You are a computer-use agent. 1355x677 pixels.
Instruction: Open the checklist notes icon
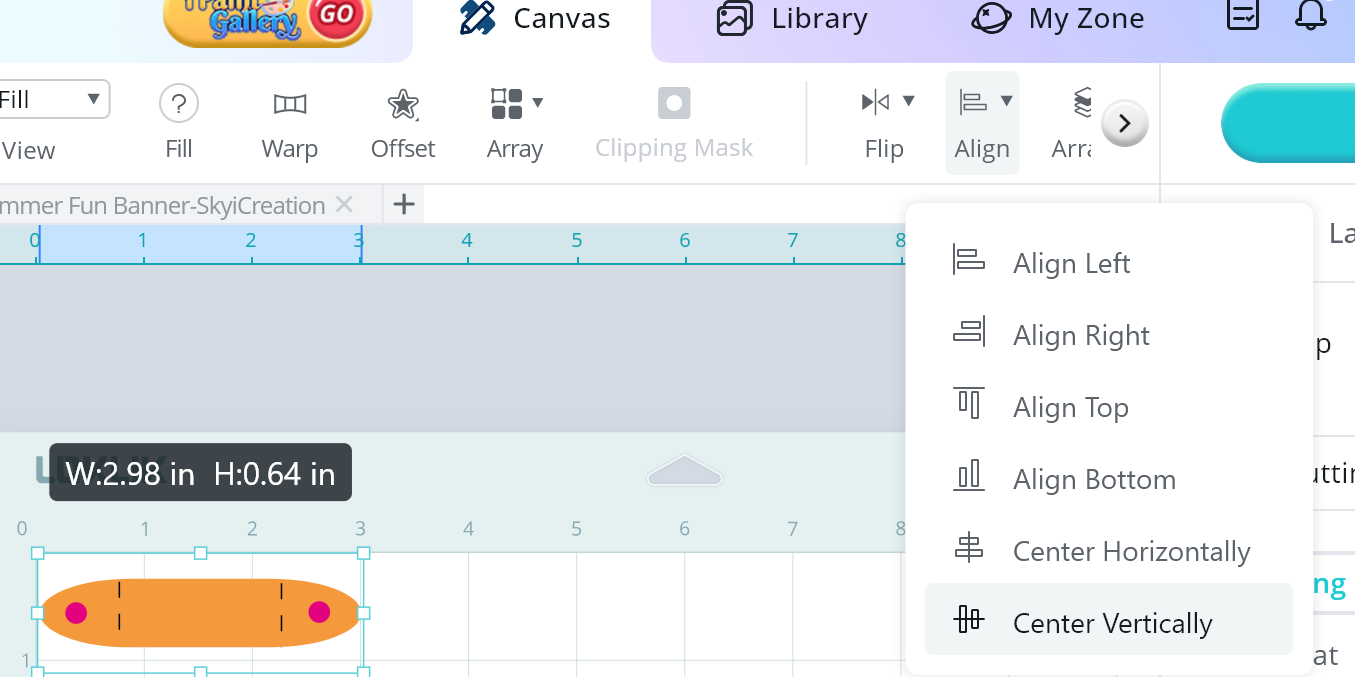[x=1243, y=15]
